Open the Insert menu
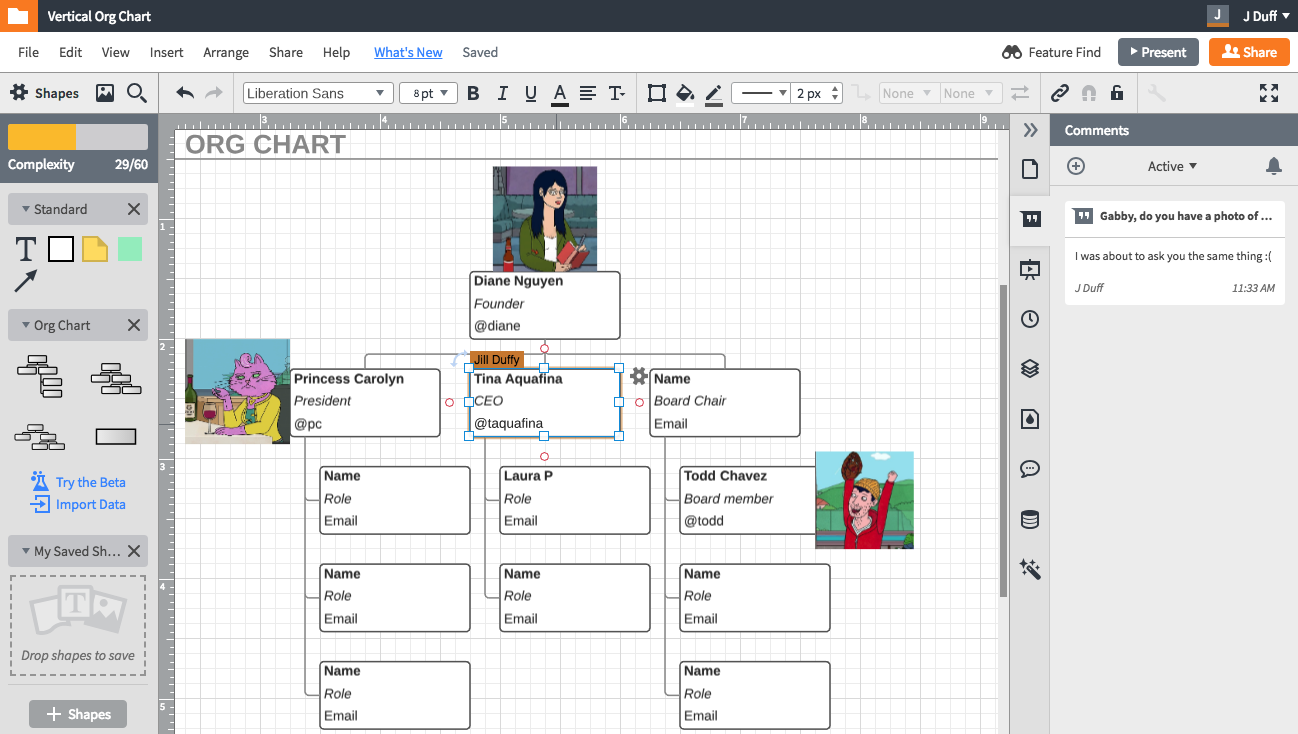This screenshot has width=1298, height=734. (166, 52)
